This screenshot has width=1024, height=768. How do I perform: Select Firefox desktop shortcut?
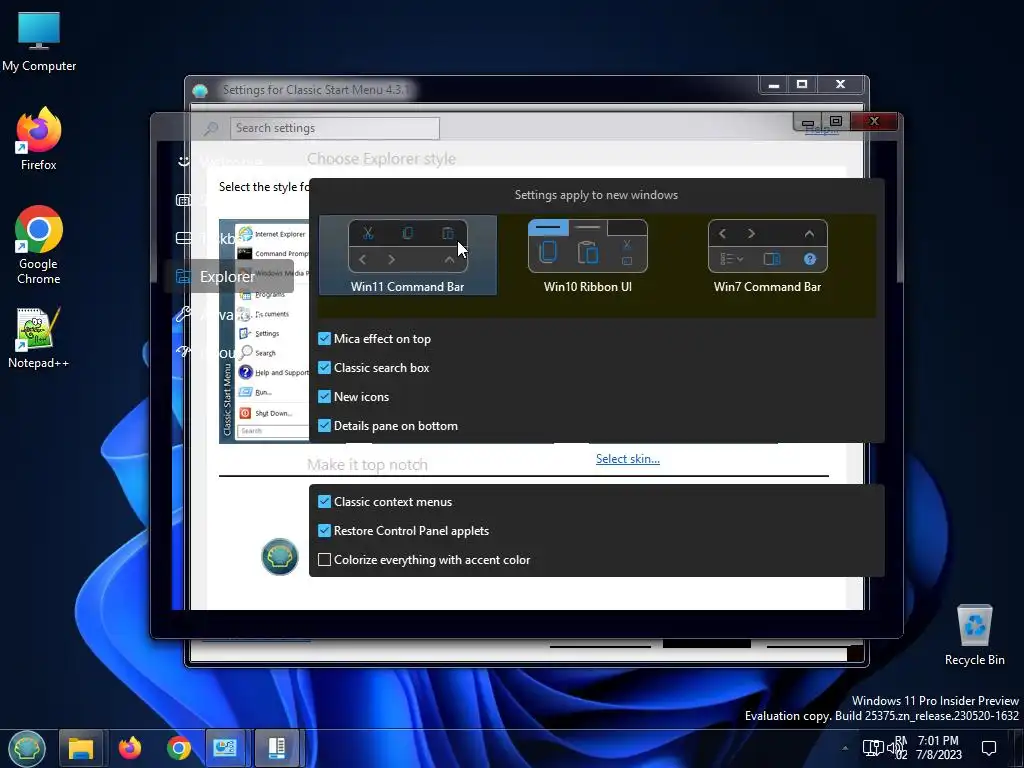click(39, 139)
